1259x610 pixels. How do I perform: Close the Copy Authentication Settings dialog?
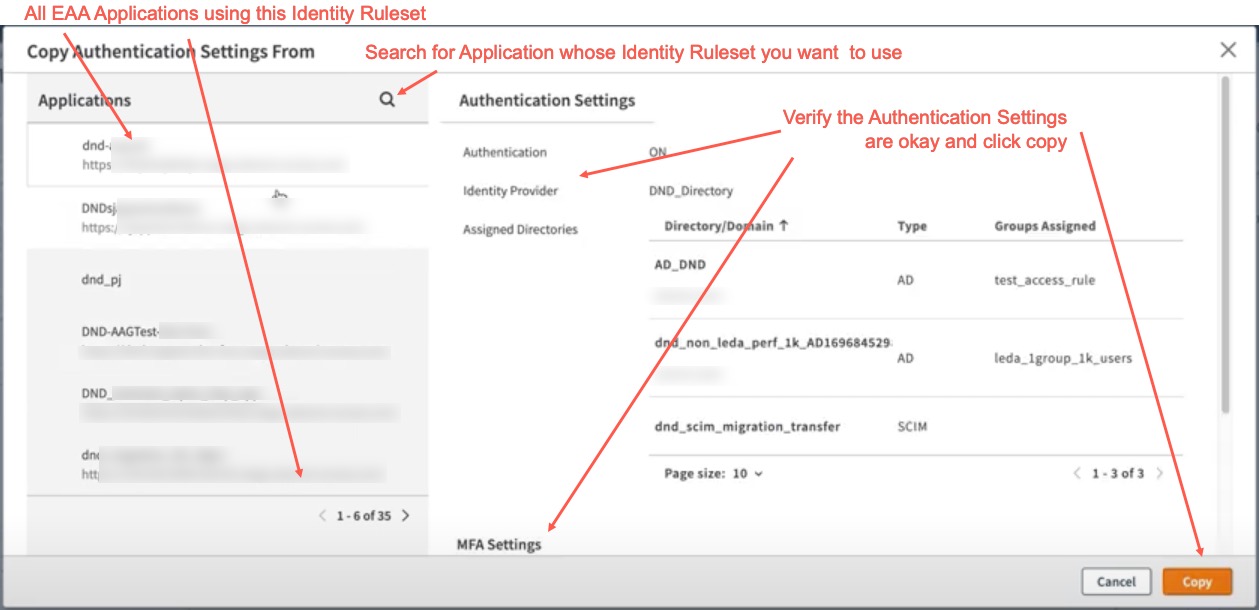click(x=1228, y=51)
